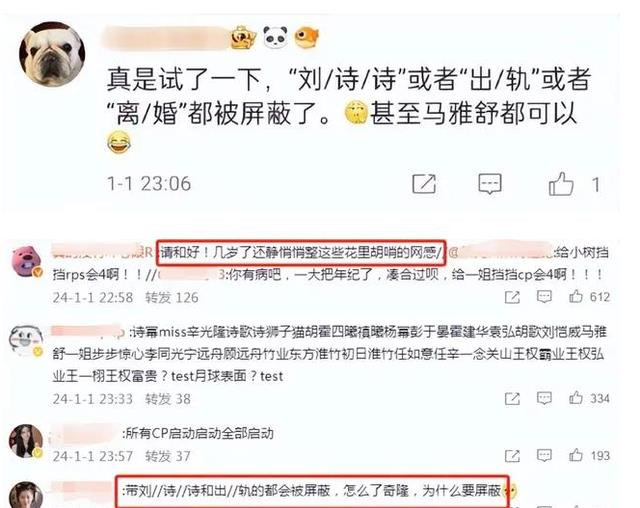The width and height of the screenshot is (640, 508).
Task: Open comments on the top post
Action: click(490, 184)
